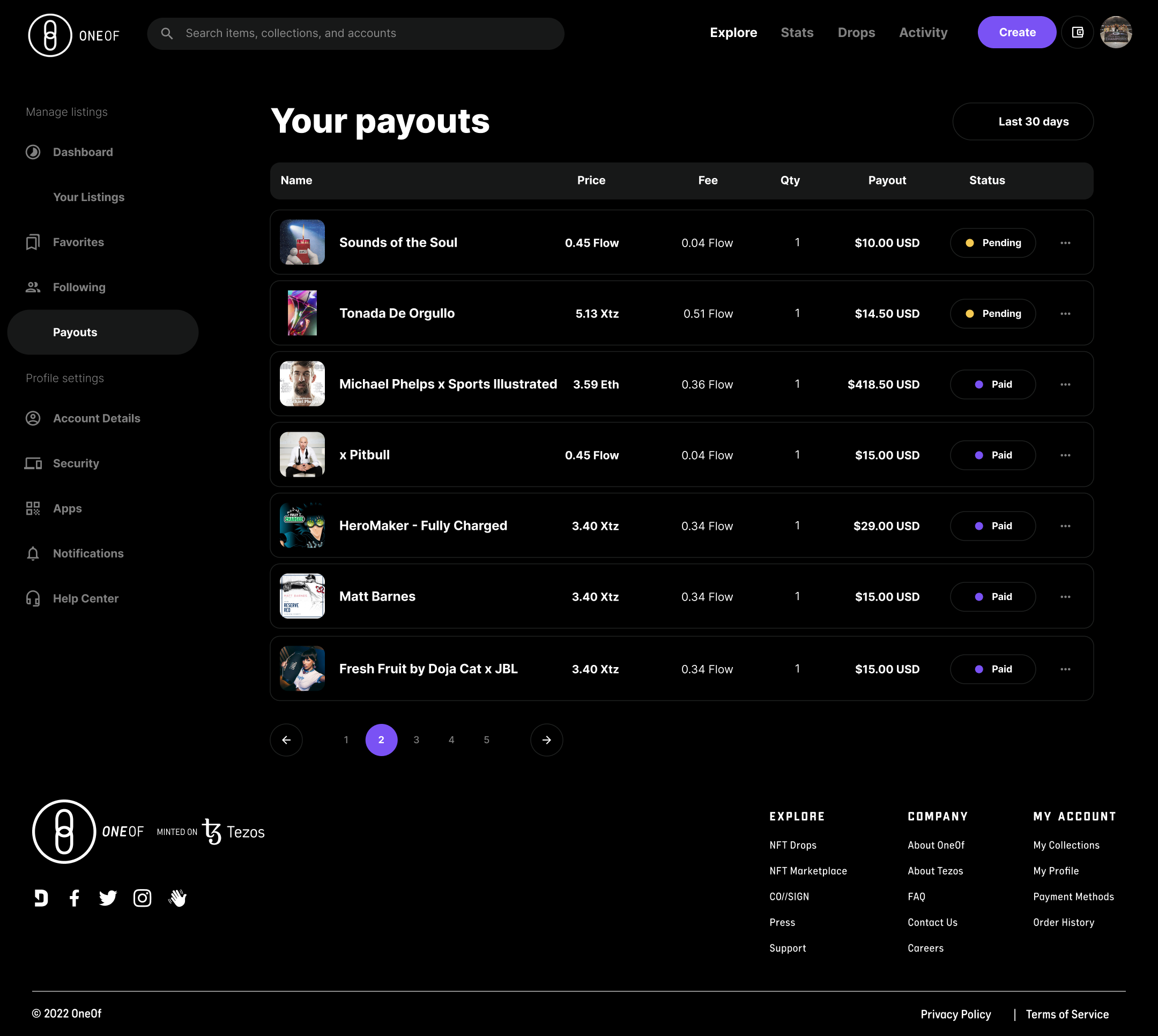
Task: Open the Michael Phelps item thumbnail
Action: [302, 383]
